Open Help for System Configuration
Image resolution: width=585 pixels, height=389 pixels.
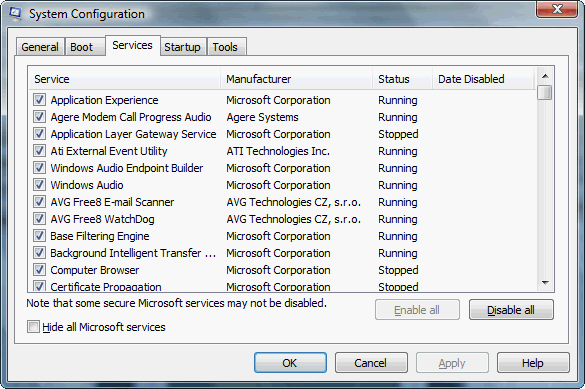[533, 363]
